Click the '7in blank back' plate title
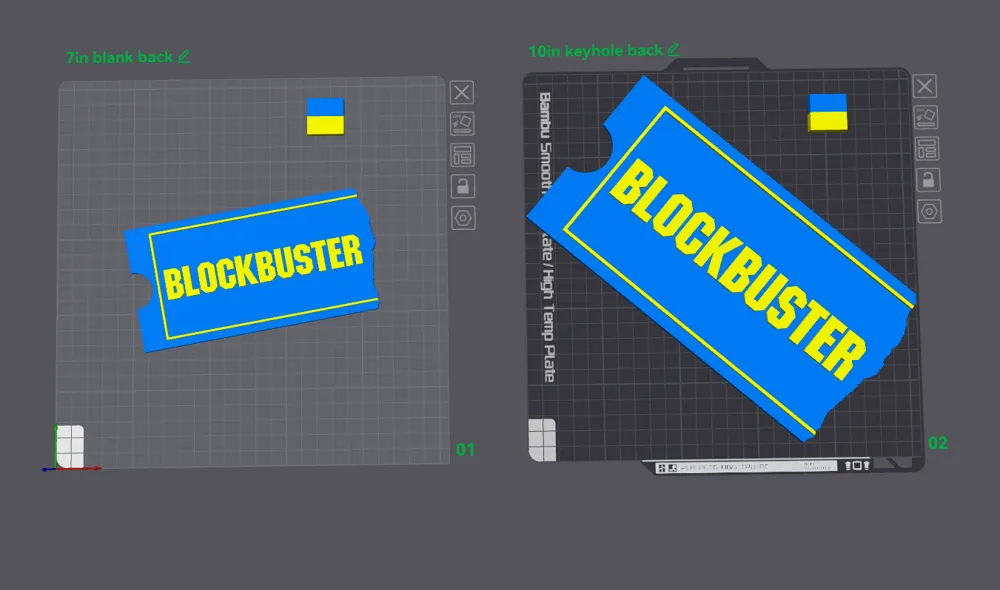This screenshot has height=590, width=1000. coord(119,57)
